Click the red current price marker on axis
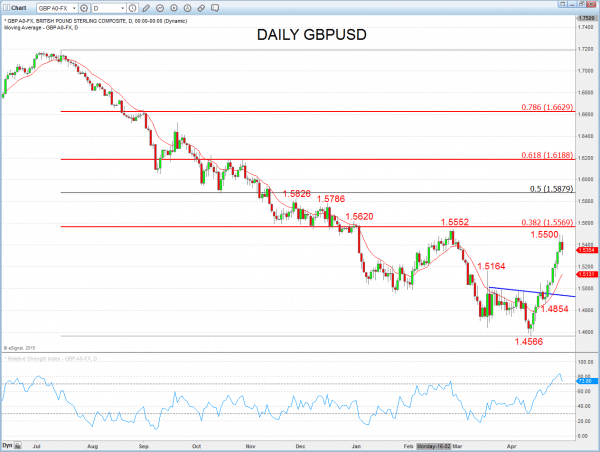This screenshot has height=452, width=600. [x=587, y=250]
